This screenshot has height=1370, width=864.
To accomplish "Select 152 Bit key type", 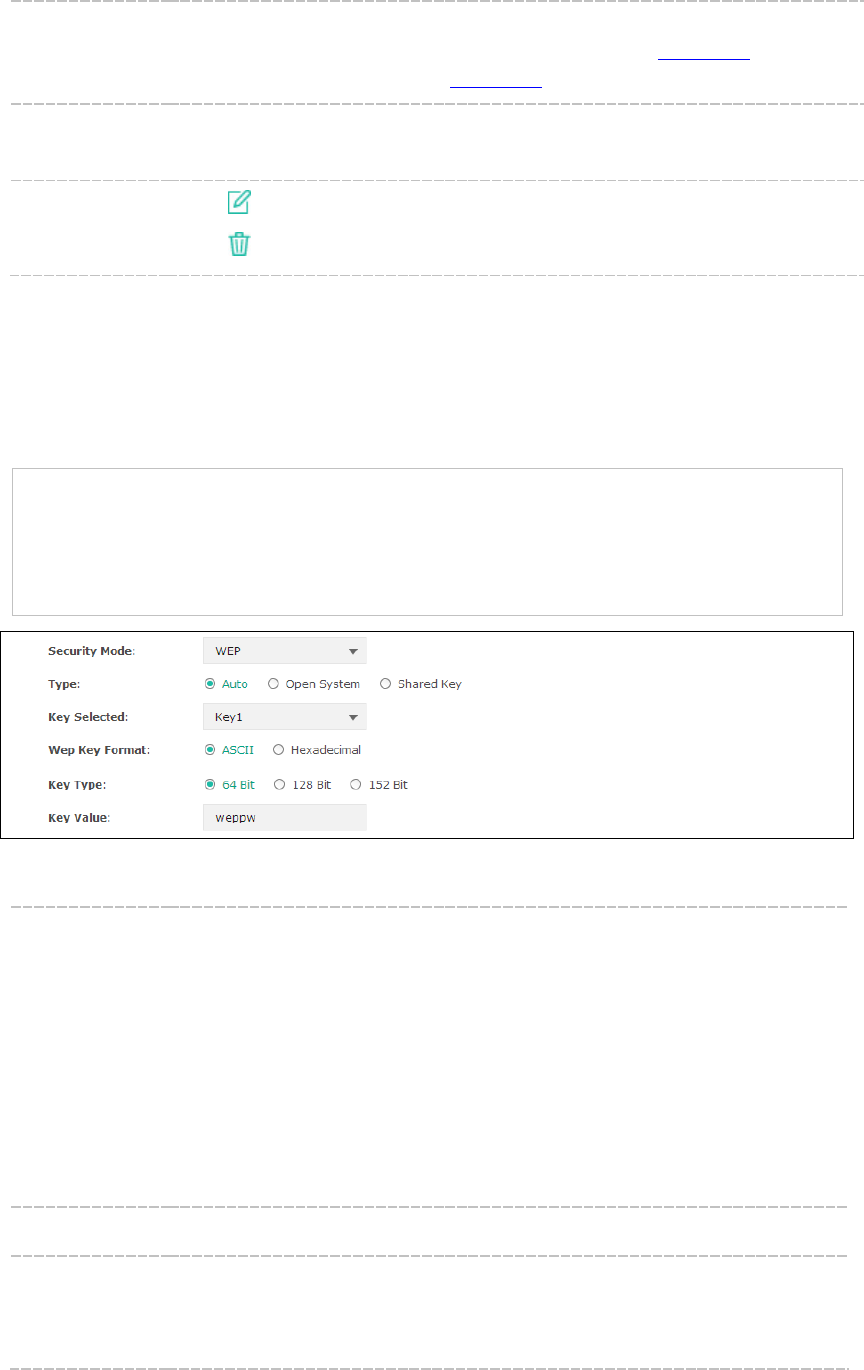I will (x=355, y=785).
